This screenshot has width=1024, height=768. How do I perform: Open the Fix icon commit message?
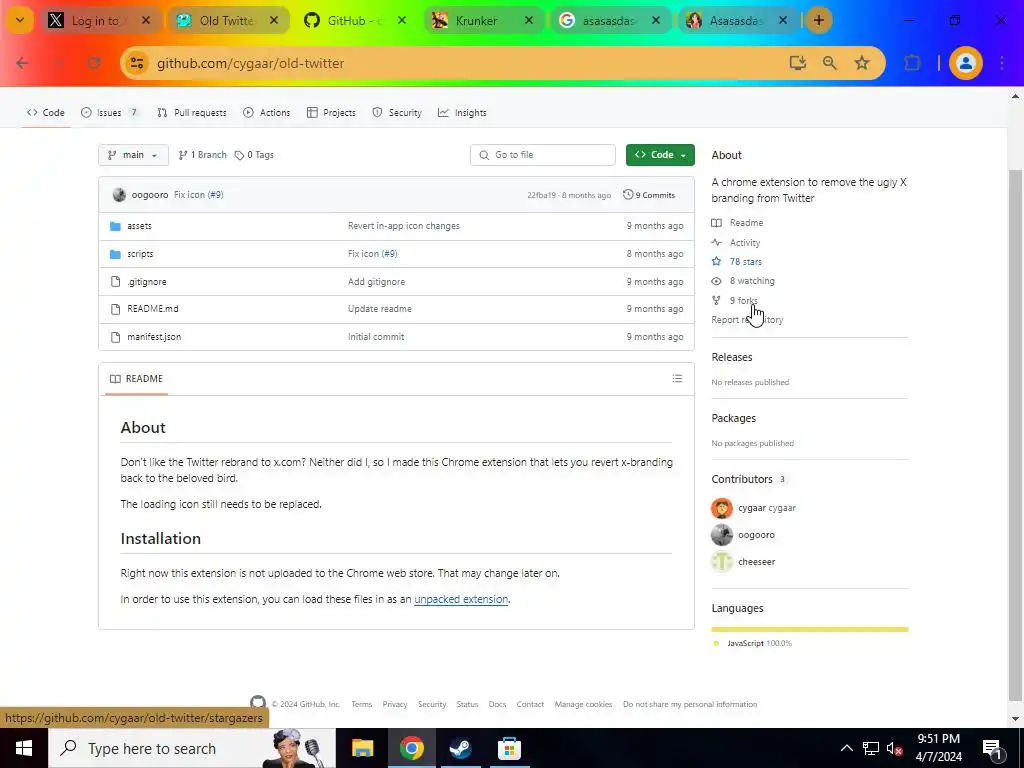(x=189, y=195)
